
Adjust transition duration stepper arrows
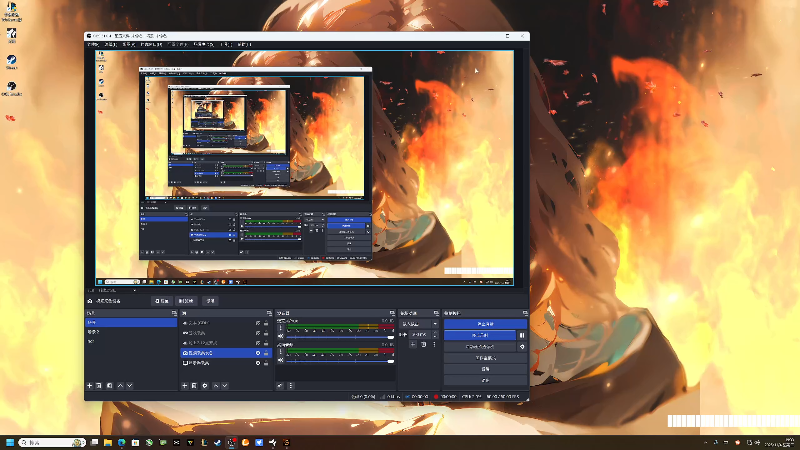click(435, 335)
